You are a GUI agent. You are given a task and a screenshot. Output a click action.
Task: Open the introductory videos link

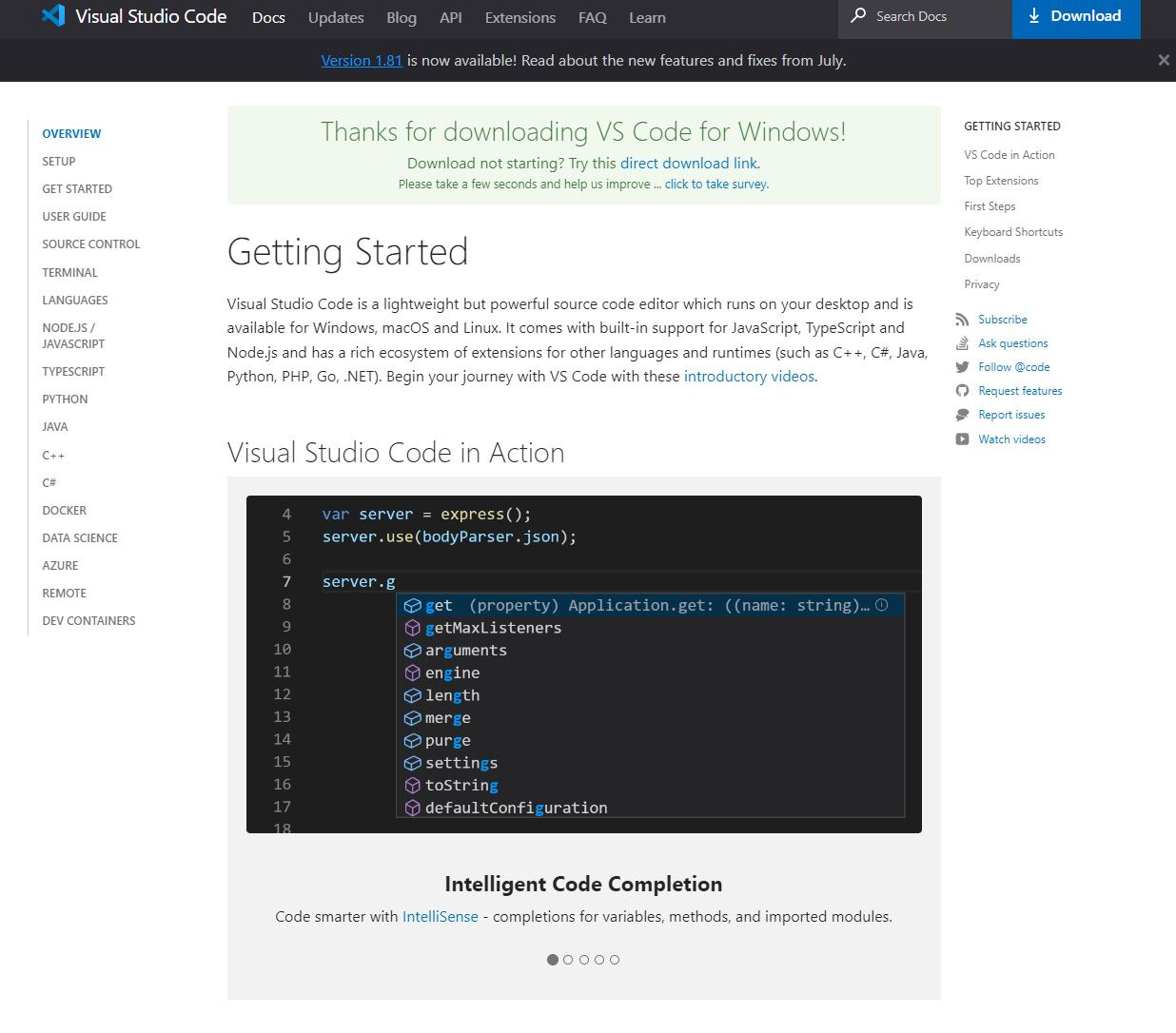coord(749,376)
